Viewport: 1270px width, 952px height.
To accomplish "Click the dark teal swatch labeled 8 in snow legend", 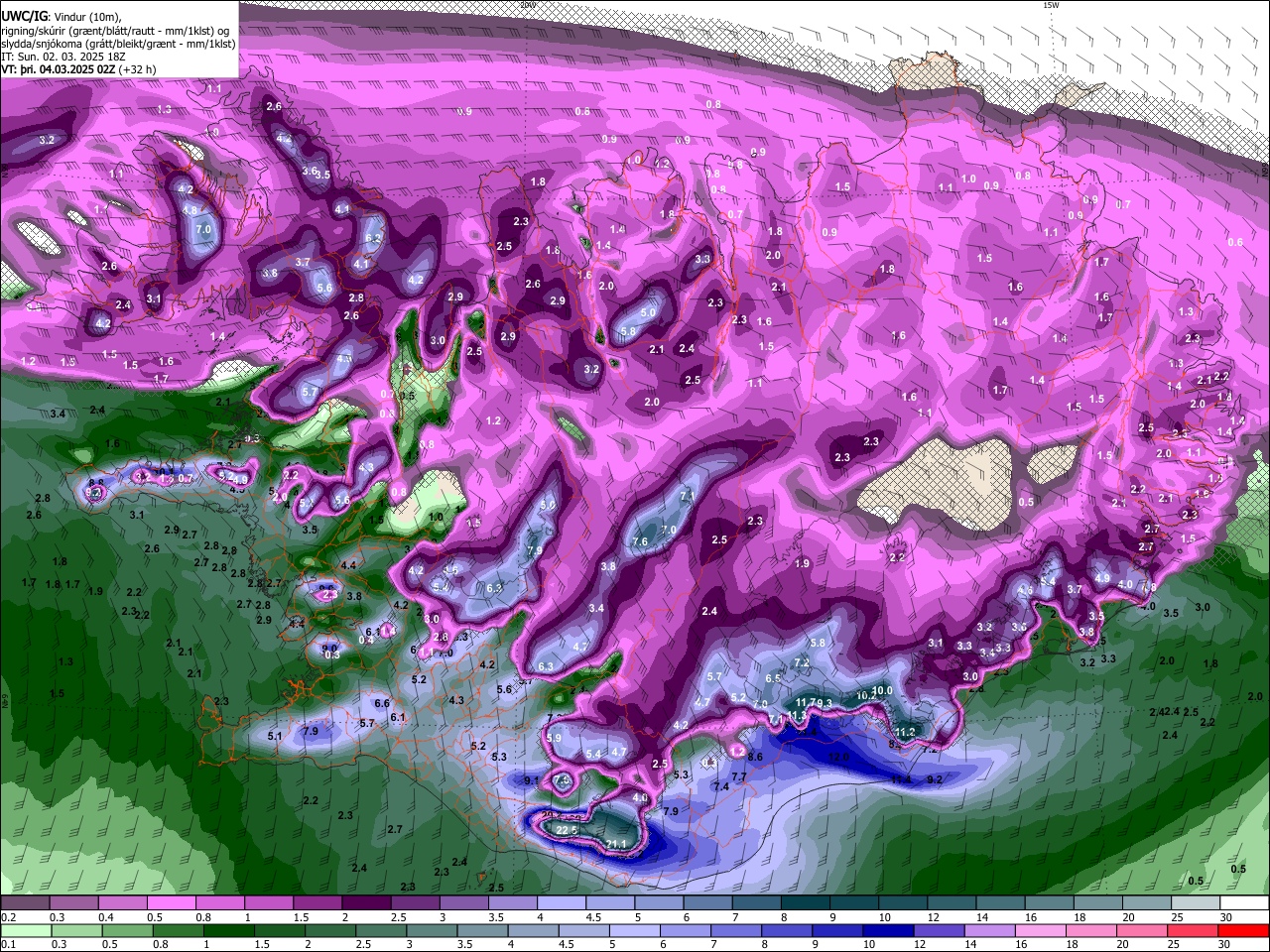I will (805, 902).
